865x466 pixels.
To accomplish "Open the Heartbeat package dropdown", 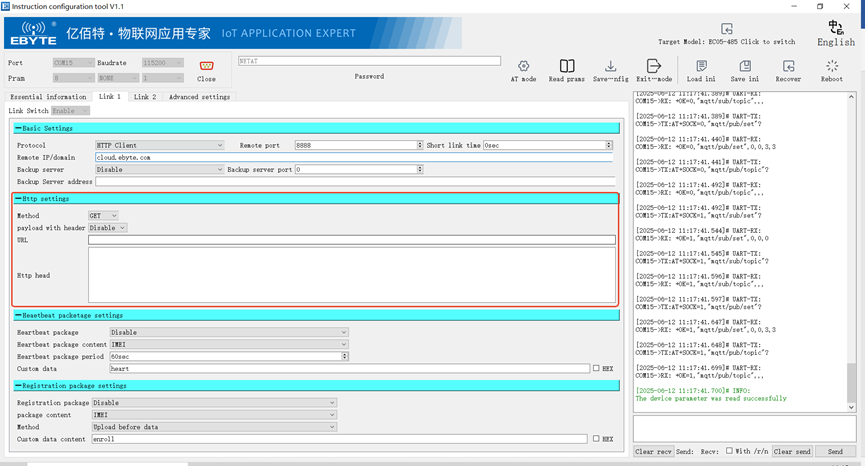I will pyautogui.click(x=229, y=333).
